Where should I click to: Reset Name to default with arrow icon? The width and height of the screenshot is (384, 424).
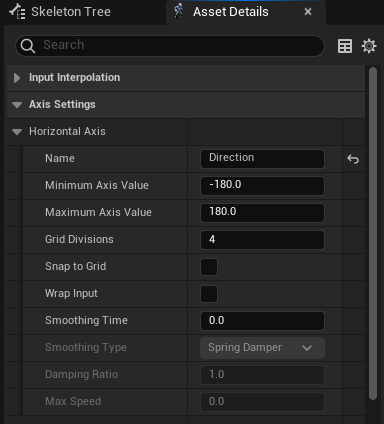click(353, 159)
